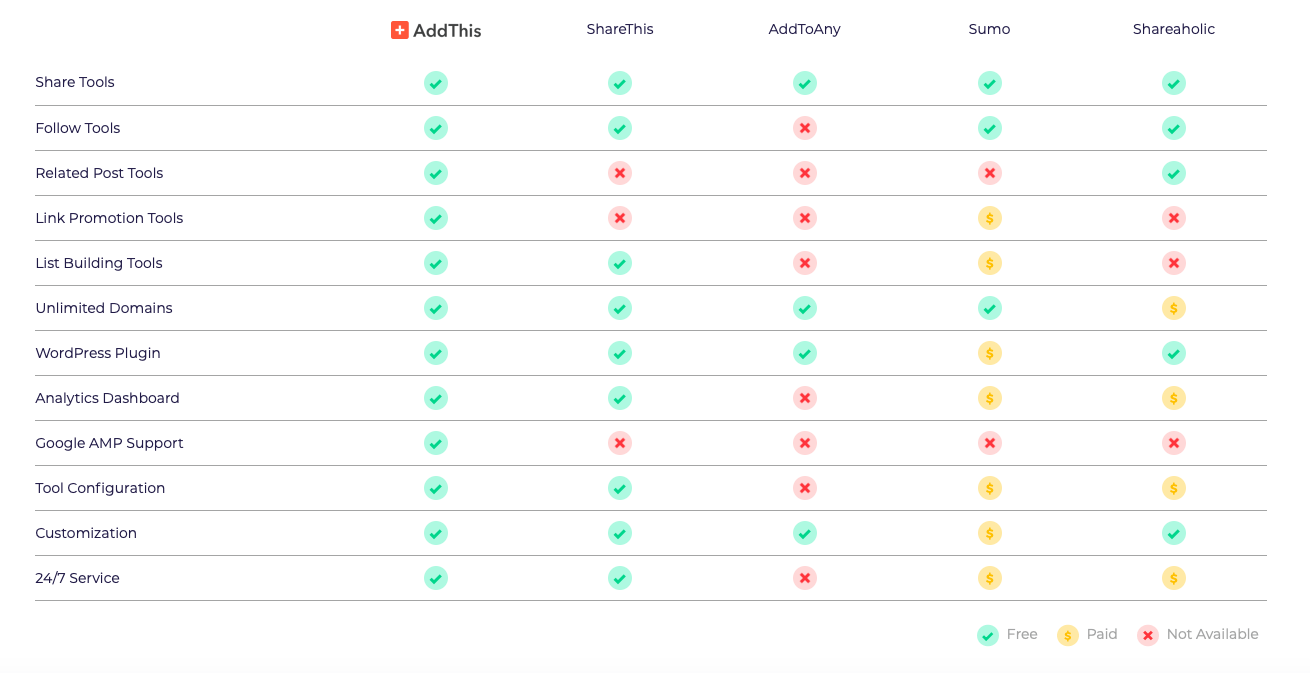Click ShareThis Tool Configuration check icon
1310x673 pixels.
pyautogui.click(x=620, y=488)
